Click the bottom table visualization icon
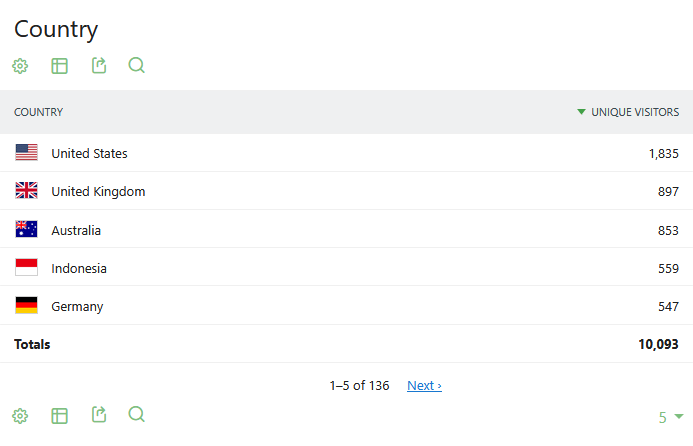Viewport: 693px width, 446px height. [60, 416]
